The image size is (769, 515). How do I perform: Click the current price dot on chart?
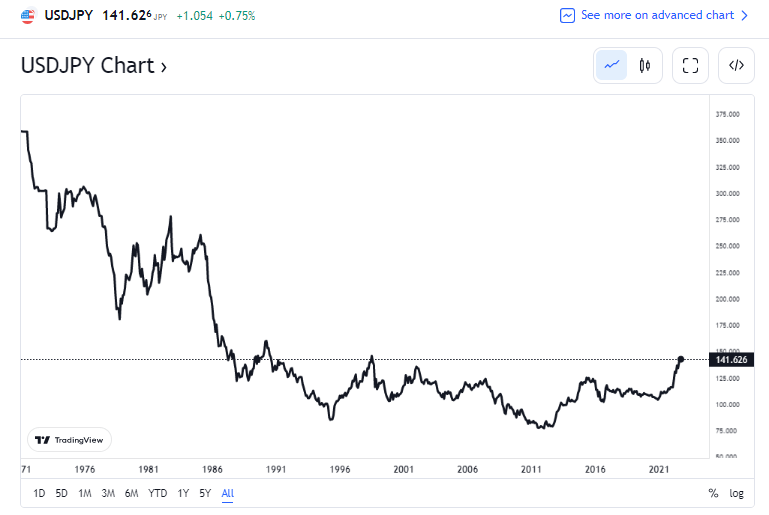tap(681, 359)
